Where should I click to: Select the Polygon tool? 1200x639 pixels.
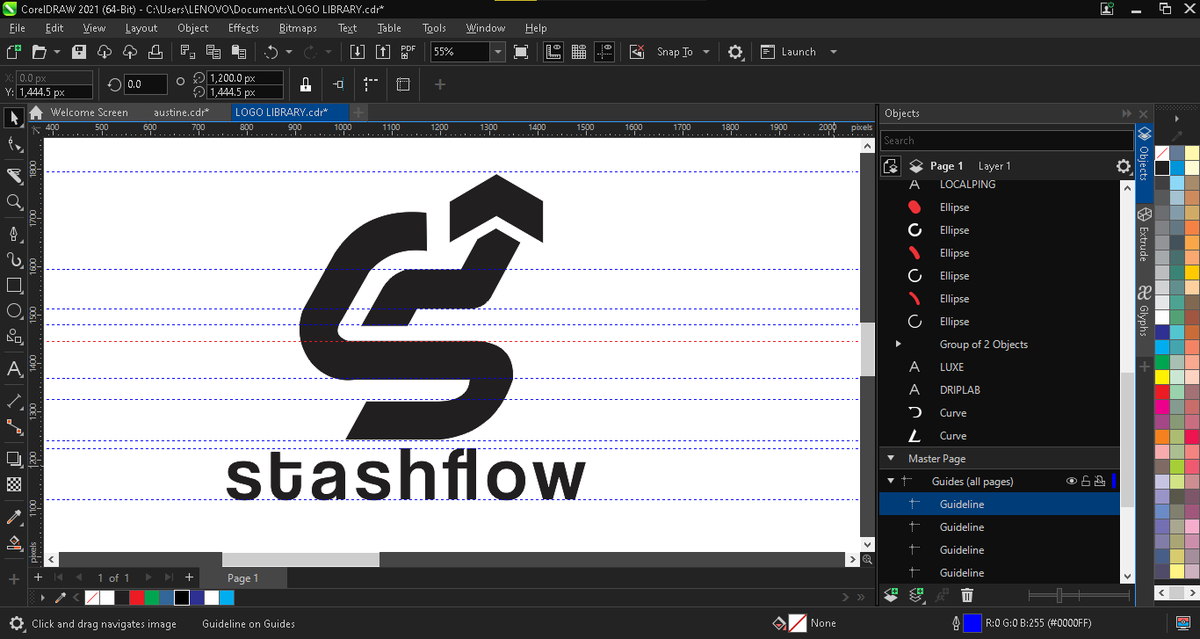(x=14, y=337)
